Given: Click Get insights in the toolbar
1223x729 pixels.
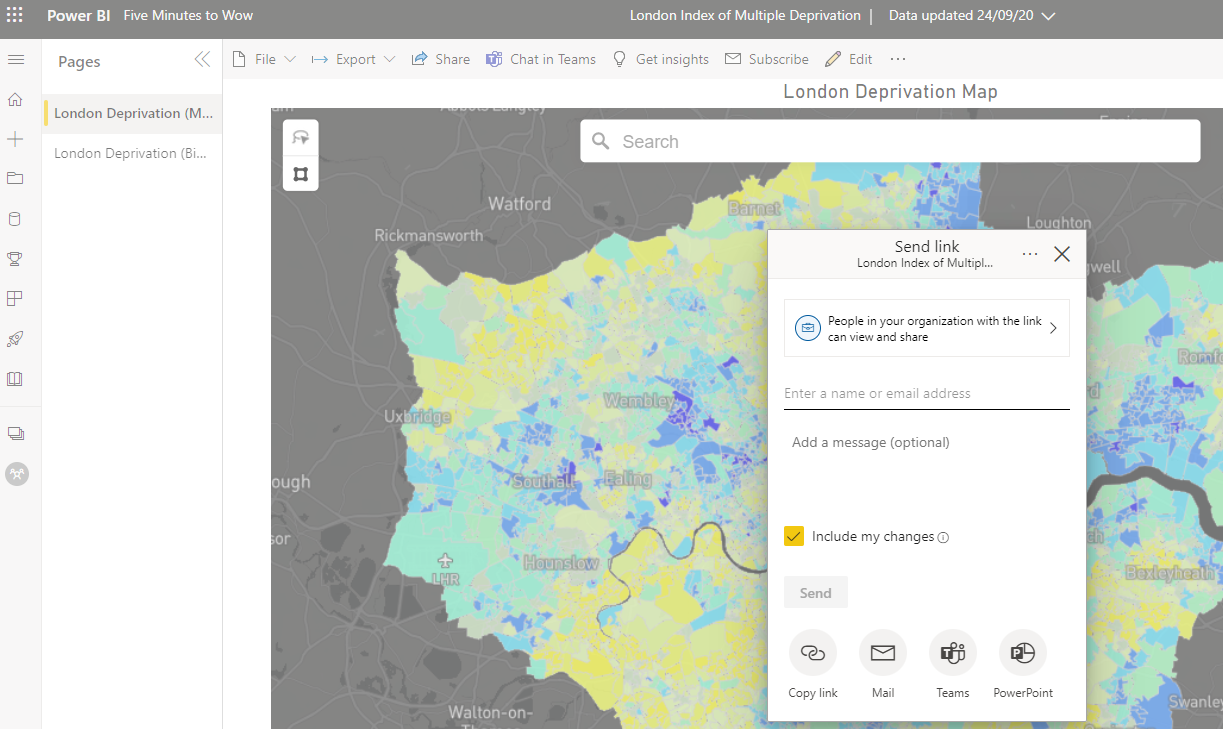Looking at the screenshot, I should point(661,60).
